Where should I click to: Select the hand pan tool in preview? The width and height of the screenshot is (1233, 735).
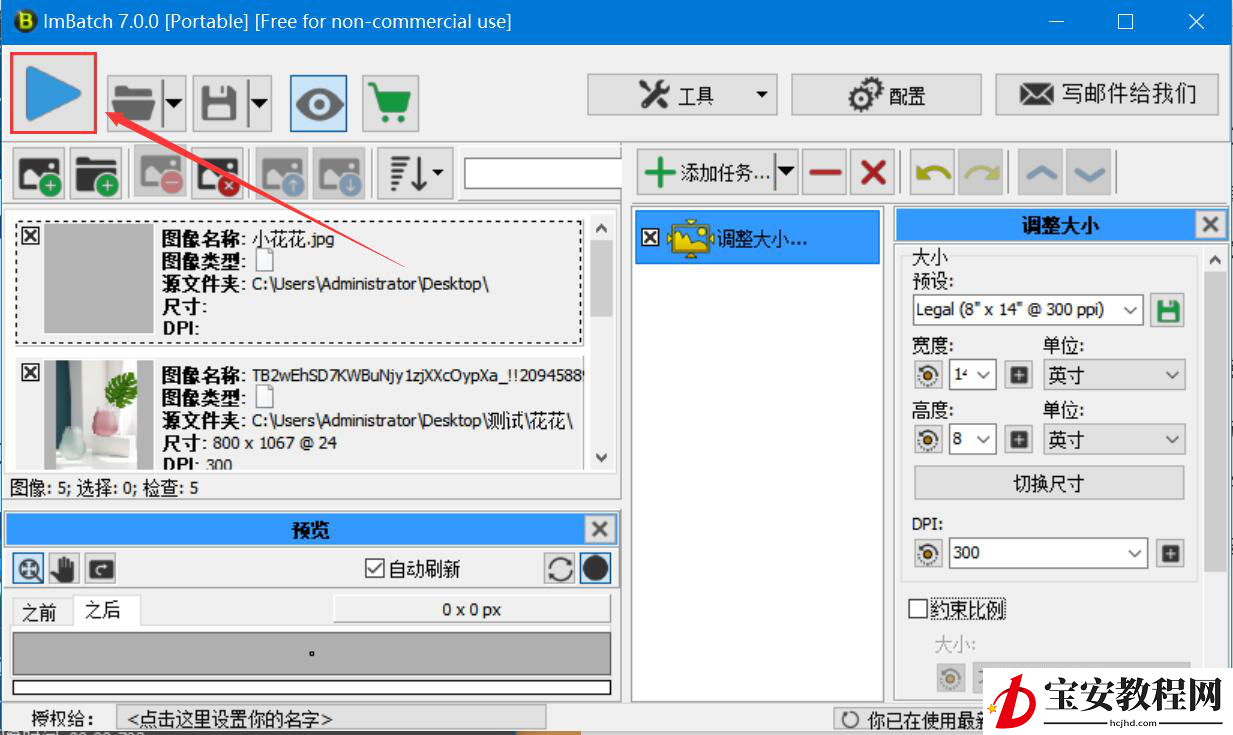[x=64, y=569]
